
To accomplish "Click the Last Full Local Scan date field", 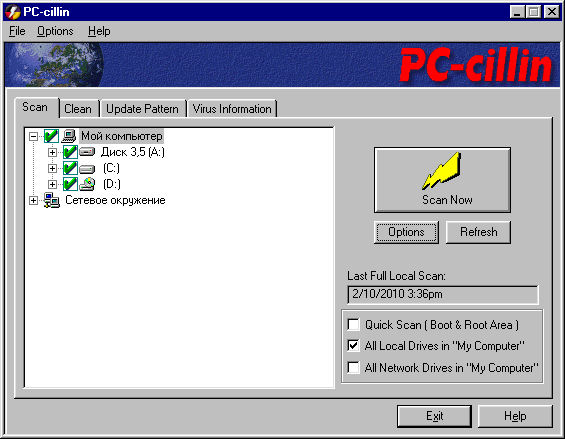I will click(443, 294).
